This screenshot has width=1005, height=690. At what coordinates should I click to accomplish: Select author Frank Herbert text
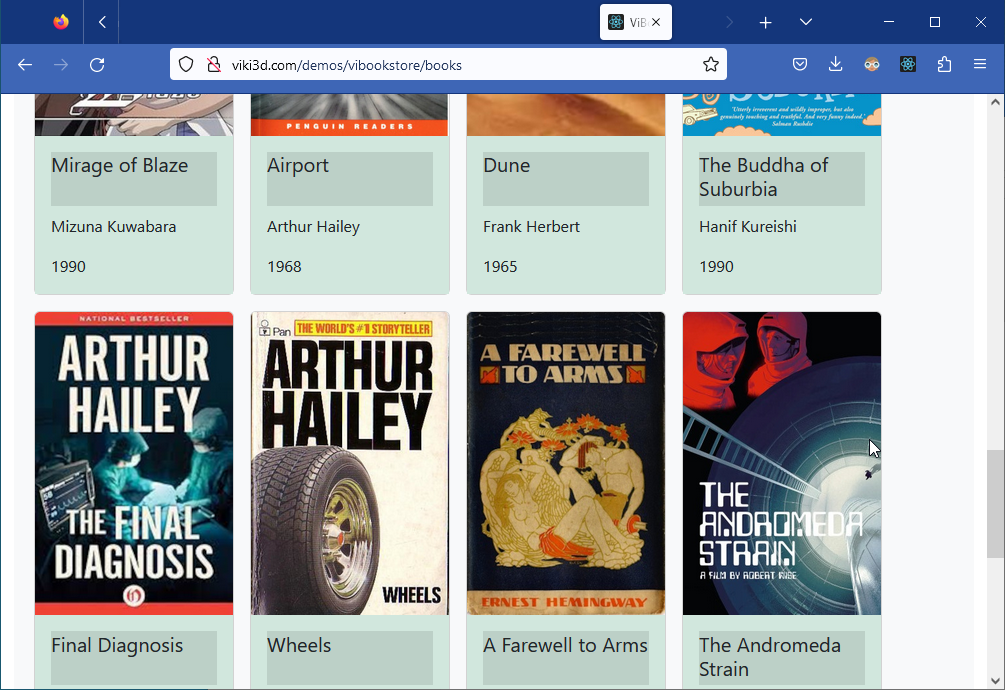click(x=531, y=227)
